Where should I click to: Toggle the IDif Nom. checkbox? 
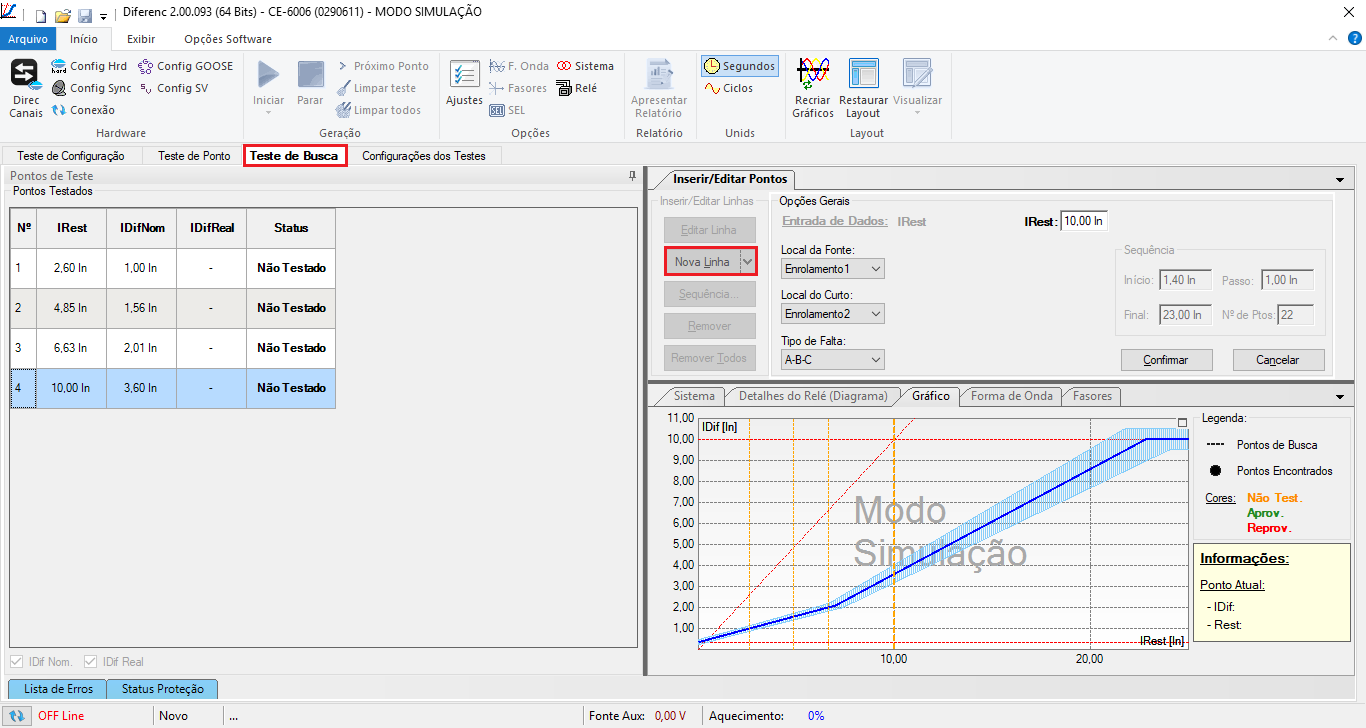[x=17, y=662]
